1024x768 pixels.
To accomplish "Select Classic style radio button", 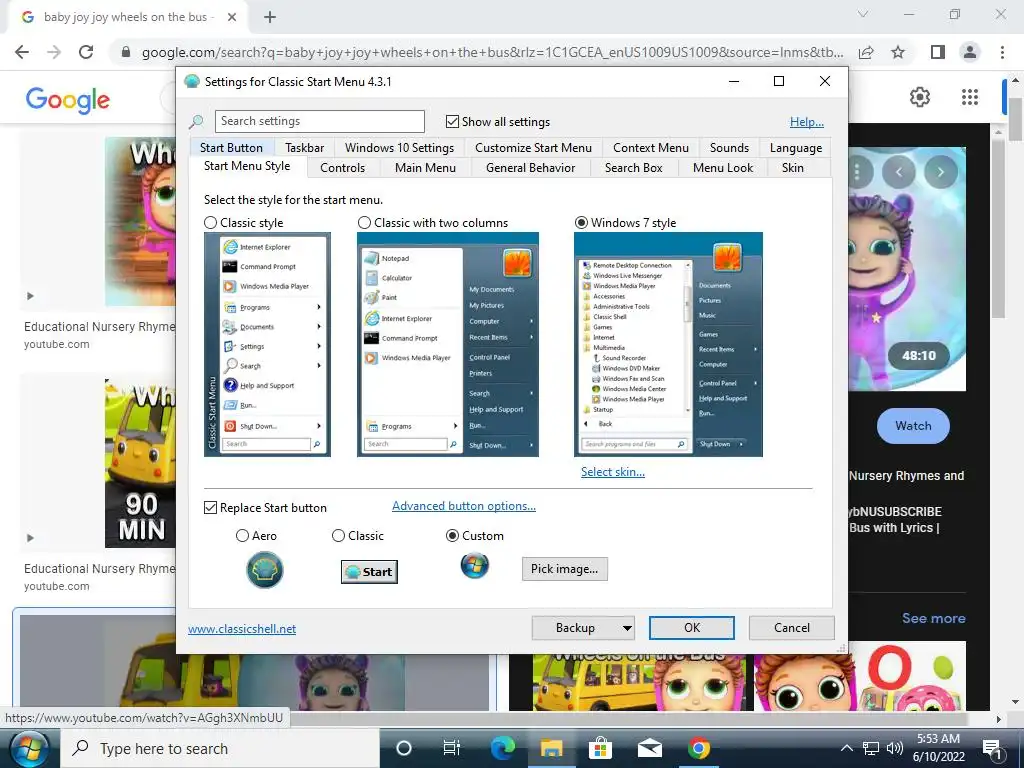I will tap(210, 223).
